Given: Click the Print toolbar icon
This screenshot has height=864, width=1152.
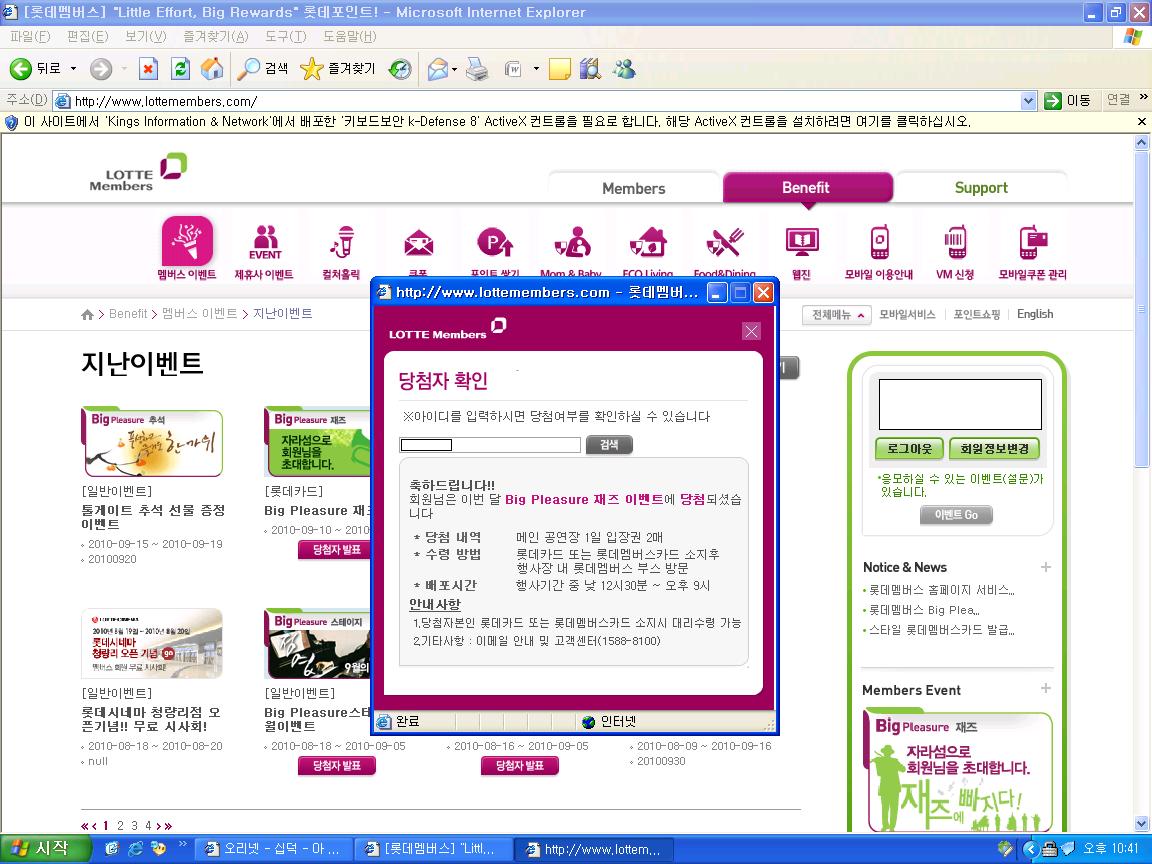Looking at the screenshot, I should click(x=478, y=69).
